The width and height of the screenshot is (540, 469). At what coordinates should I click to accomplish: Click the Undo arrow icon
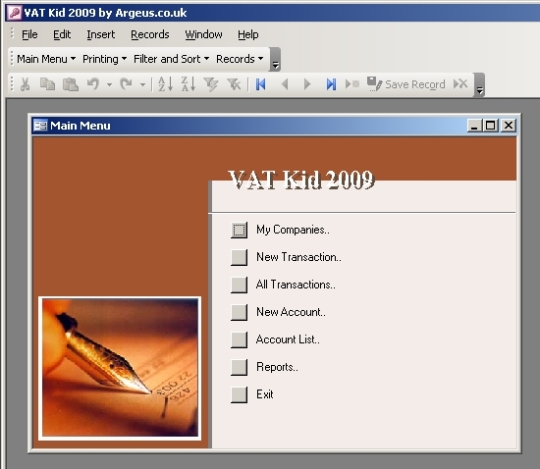(x=93, y=84)
